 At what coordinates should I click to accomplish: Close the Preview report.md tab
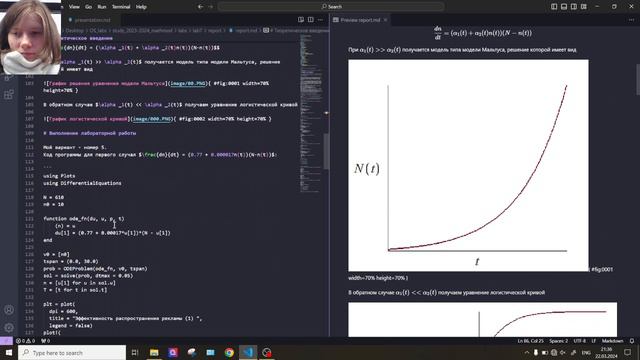point(385,20)
